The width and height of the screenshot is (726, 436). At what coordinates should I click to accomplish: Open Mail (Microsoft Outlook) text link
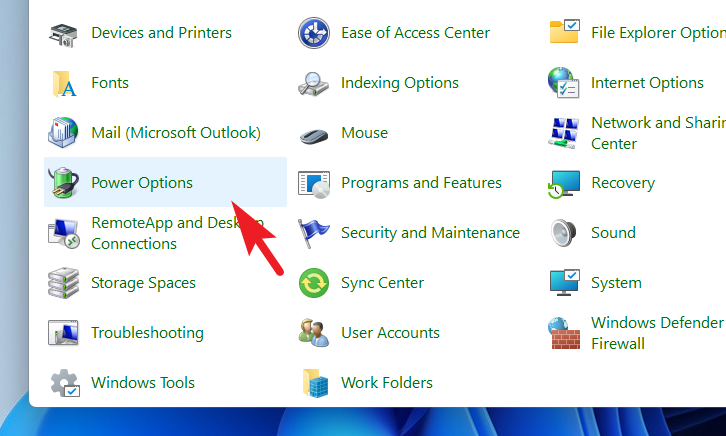(176, 133)
